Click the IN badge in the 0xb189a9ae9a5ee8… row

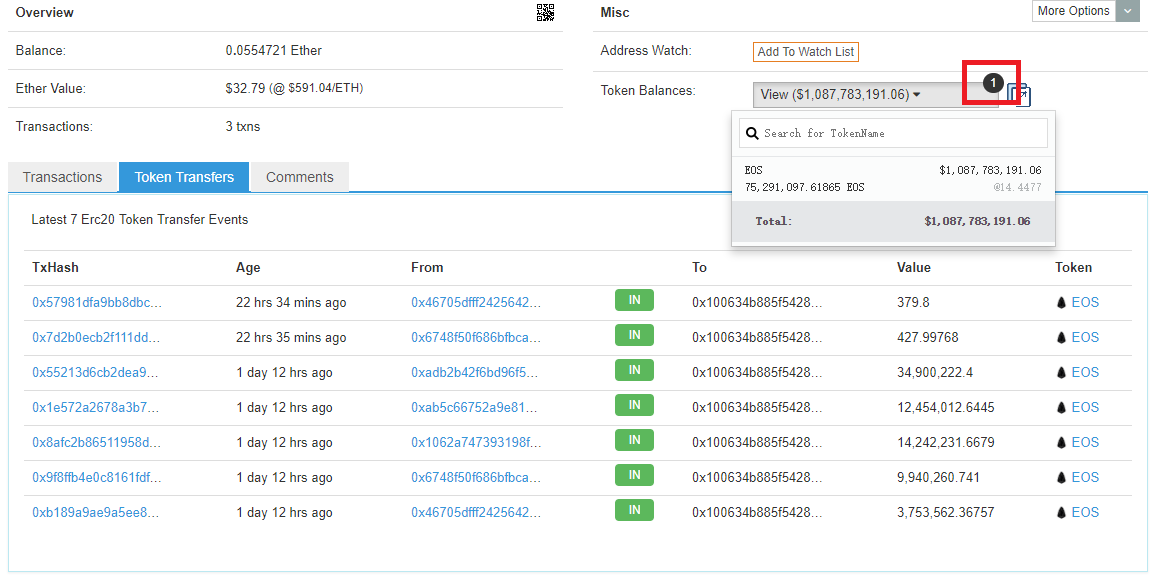click(634, 511)
